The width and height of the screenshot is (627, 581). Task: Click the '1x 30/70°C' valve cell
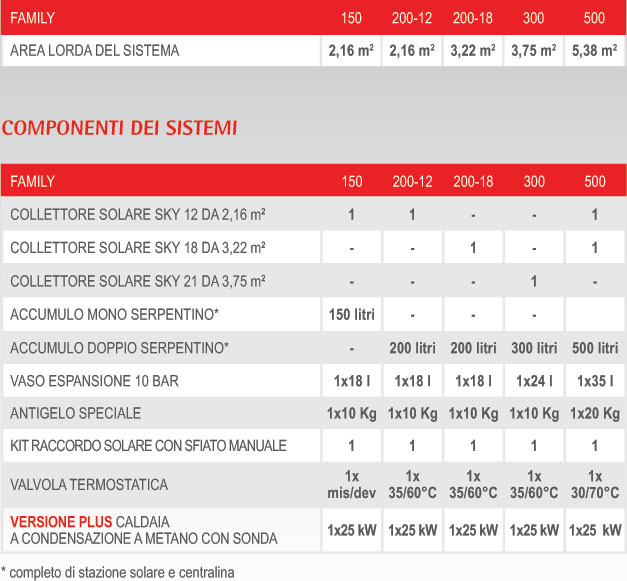point(595,485)
